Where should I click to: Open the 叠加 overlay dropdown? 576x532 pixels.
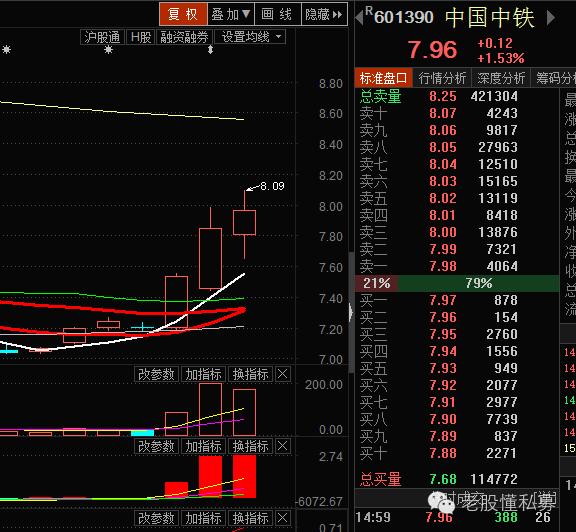coord(231,14)
